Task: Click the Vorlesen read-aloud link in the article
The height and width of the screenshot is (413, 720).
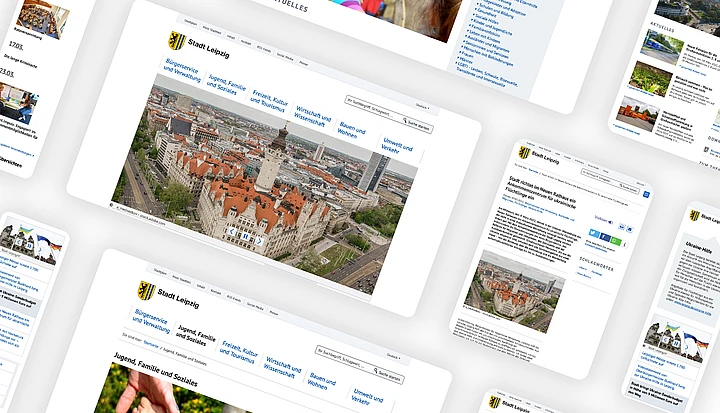Action: [x=603, y=220]
